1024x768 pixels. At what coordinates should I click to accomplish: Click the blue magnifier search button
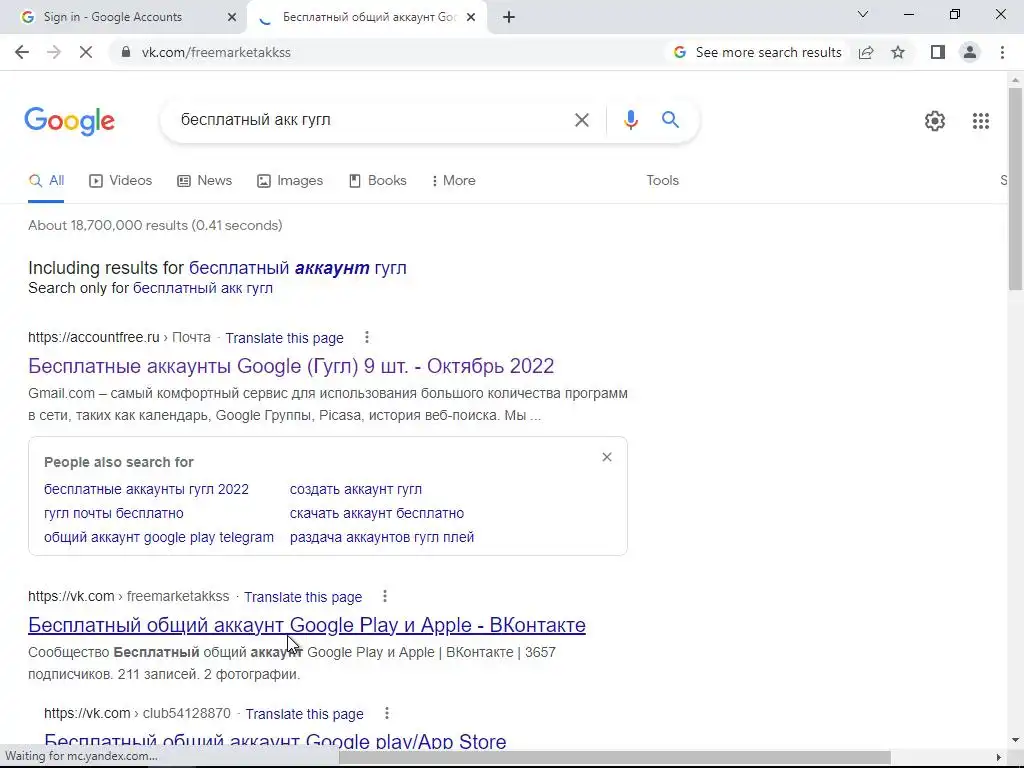tap(670, 120)
